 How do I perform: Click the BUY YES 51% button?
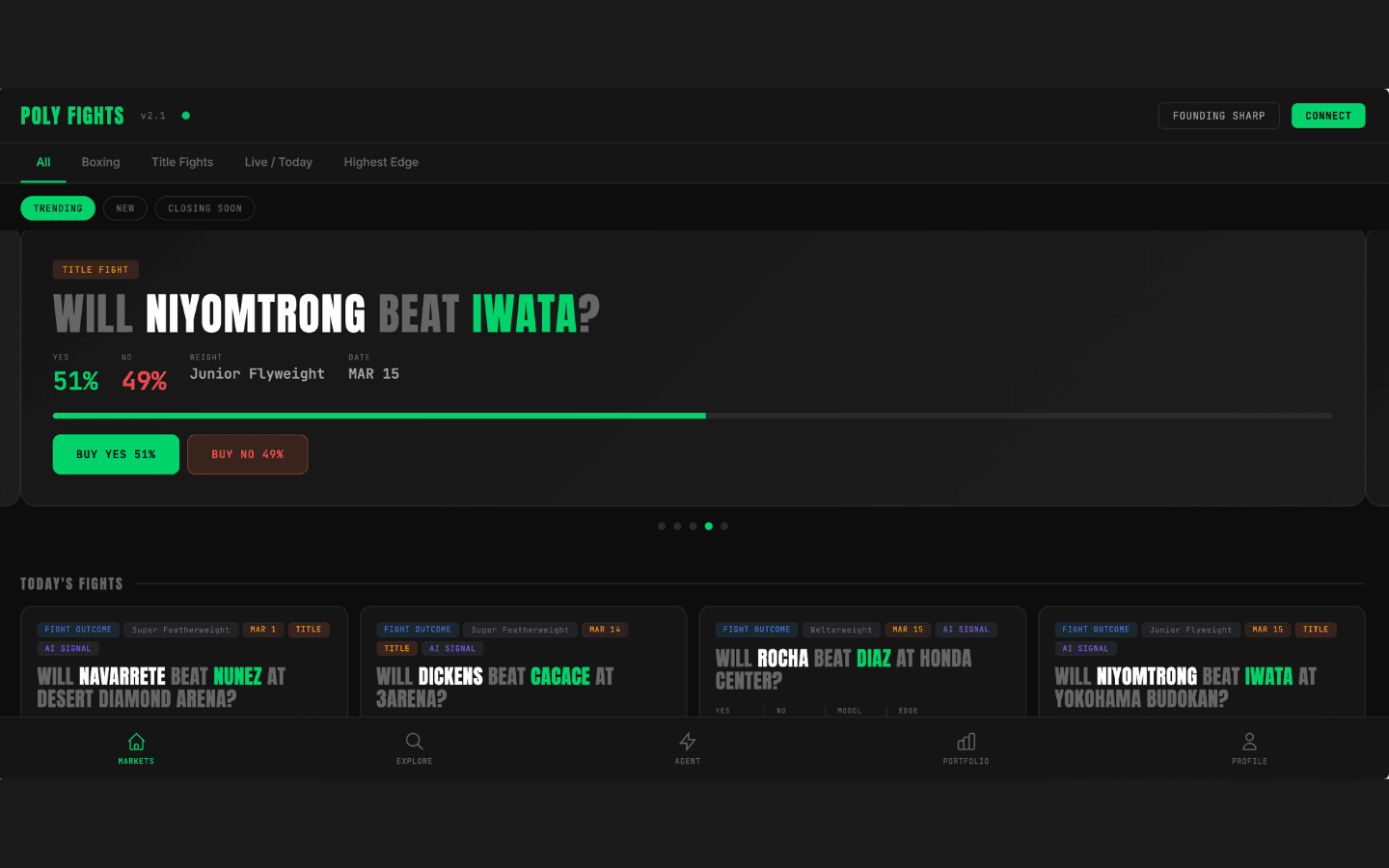[115, 453]
